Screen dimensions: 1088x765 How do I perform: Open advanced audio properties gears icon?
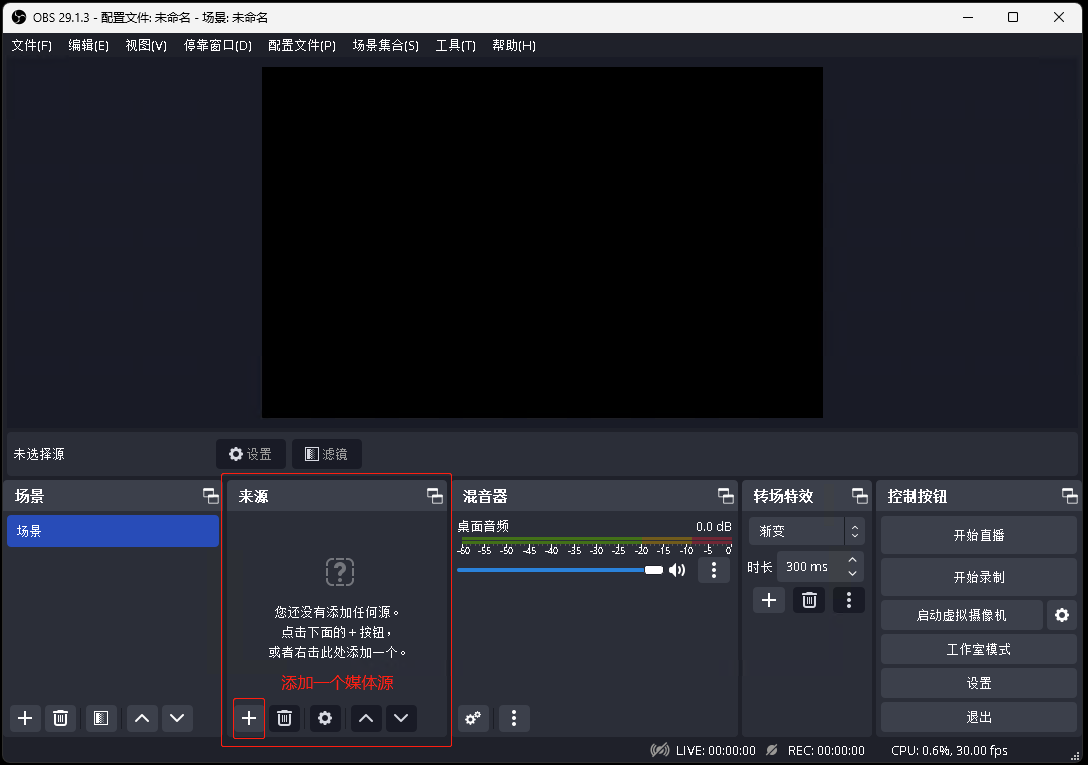coord(473,718)
